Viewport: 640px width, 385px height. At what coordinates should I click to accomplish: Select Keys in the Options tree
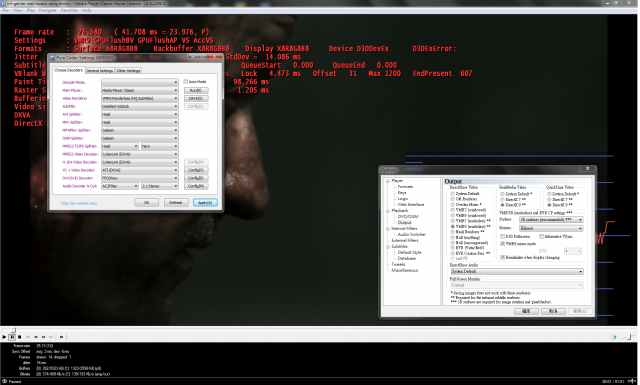(x=402, y=192)
